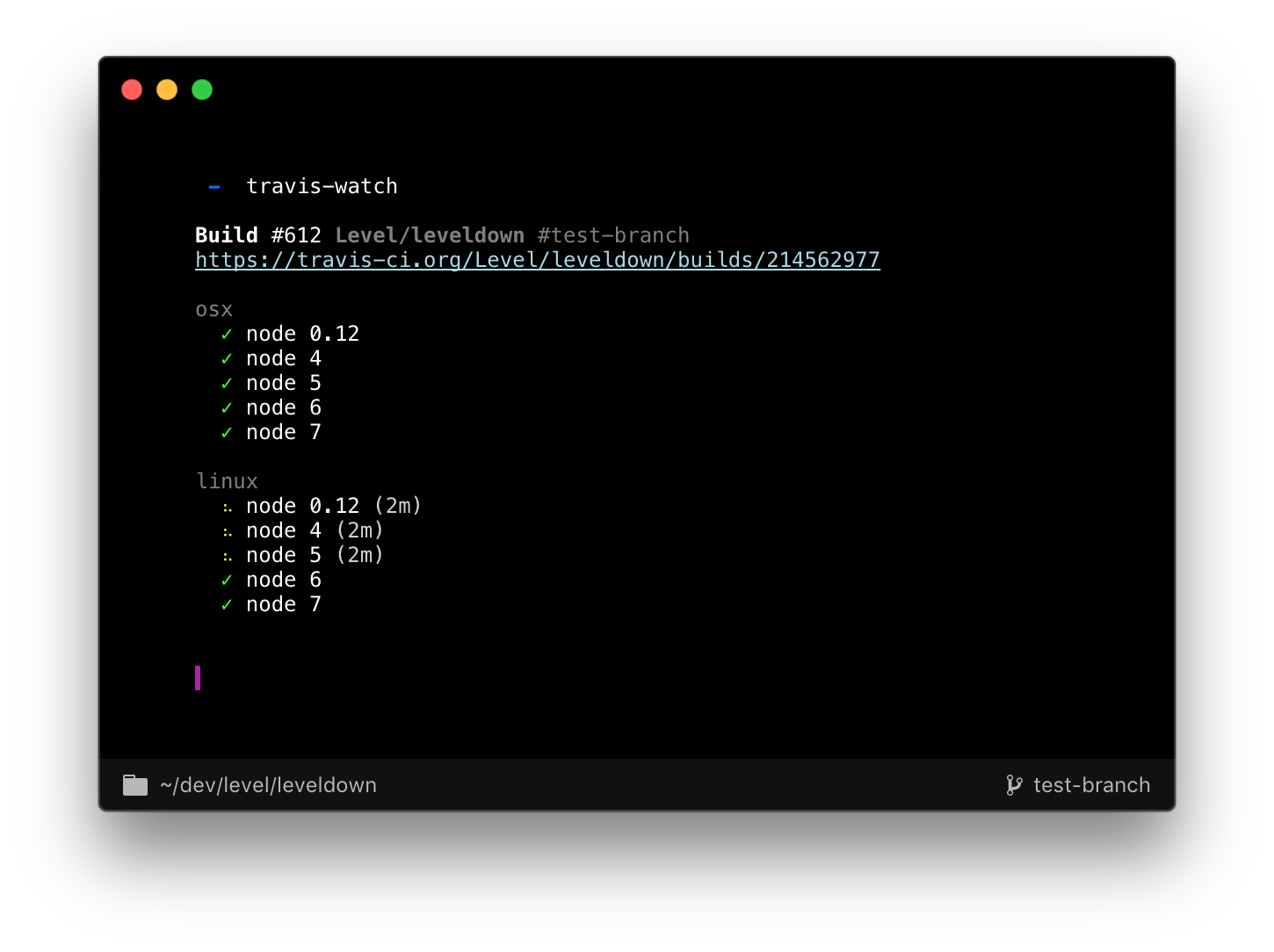Click the magenta terminal cursor
The width and height of the screenshot is (1274, 952).
198,678
